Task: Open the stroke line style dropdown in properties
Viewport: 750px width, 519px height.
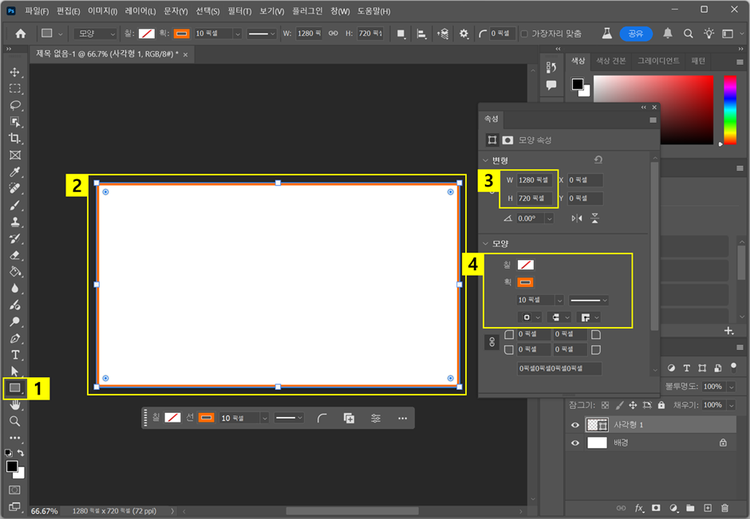Action: pos(588,299)
